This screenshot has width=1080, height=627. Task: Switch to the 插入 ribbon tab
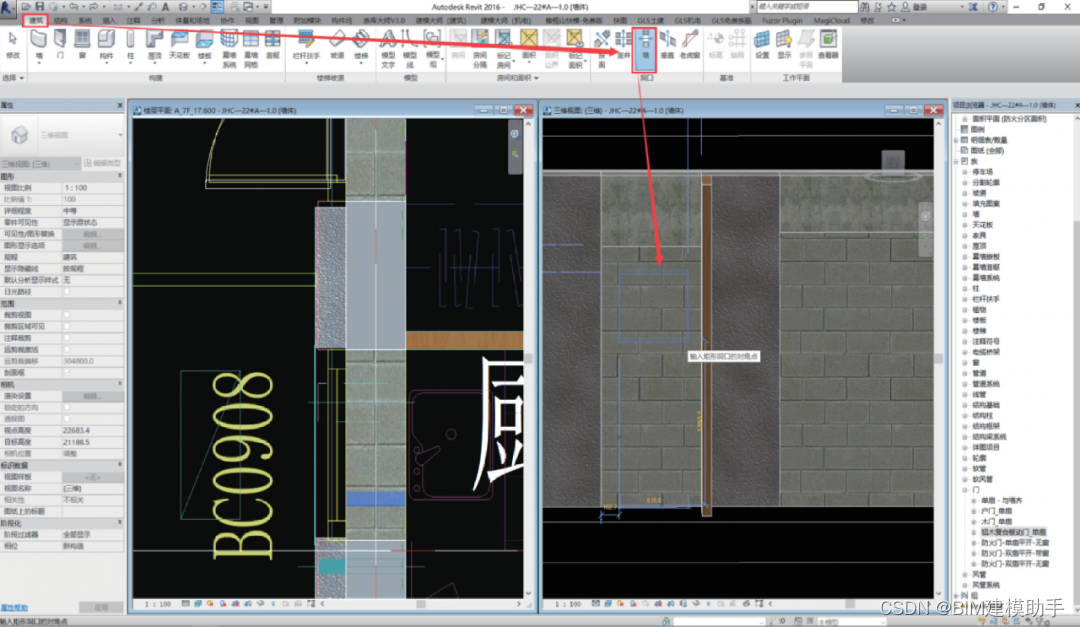click(109, 21)
